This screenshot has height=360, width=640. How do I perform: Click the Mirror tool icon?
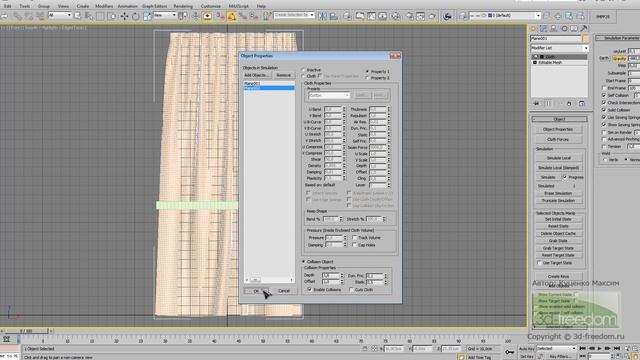(322, 16)
